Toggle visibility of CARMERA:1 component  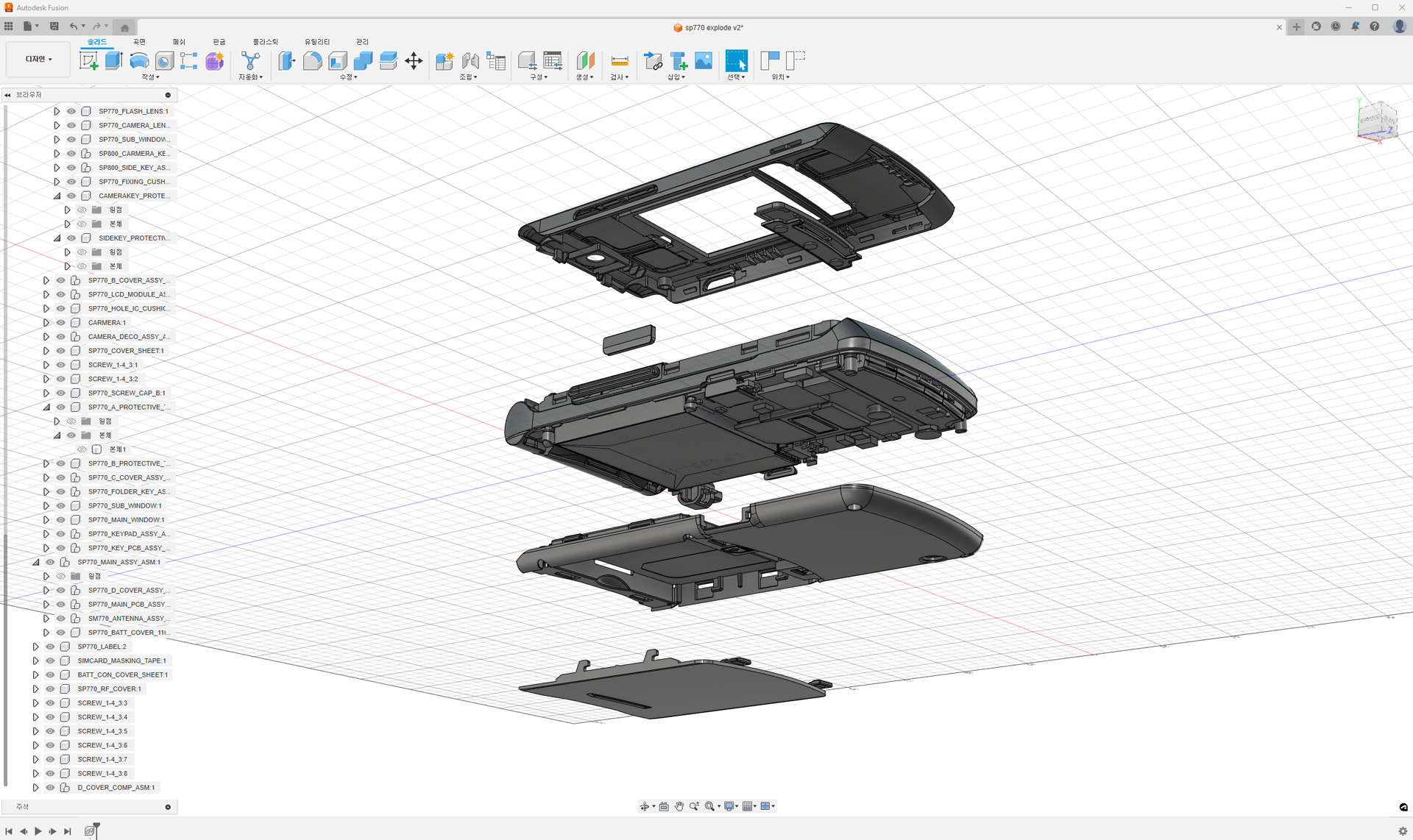61,322
